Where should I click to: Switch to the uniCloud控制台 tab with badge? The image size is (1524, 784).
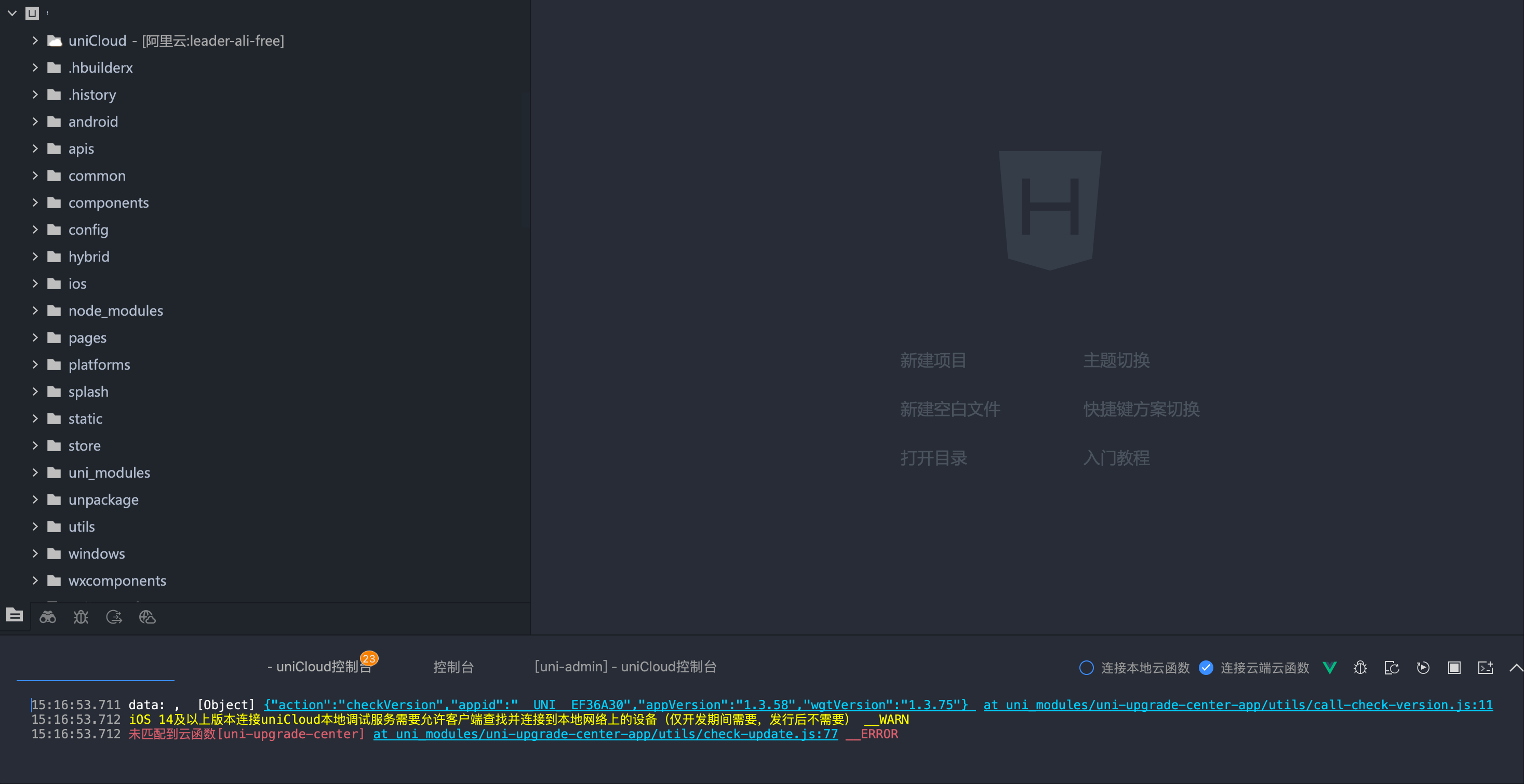[x=319, y=667]
